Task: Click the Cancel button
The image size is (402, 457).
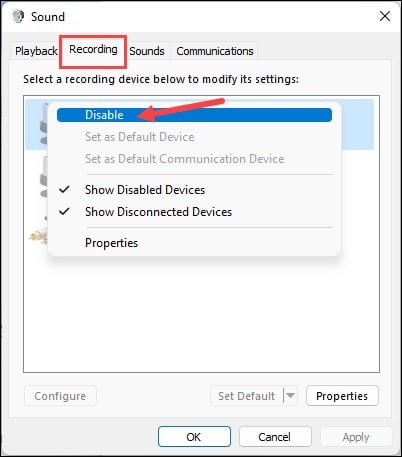Action: pos(275,437)
